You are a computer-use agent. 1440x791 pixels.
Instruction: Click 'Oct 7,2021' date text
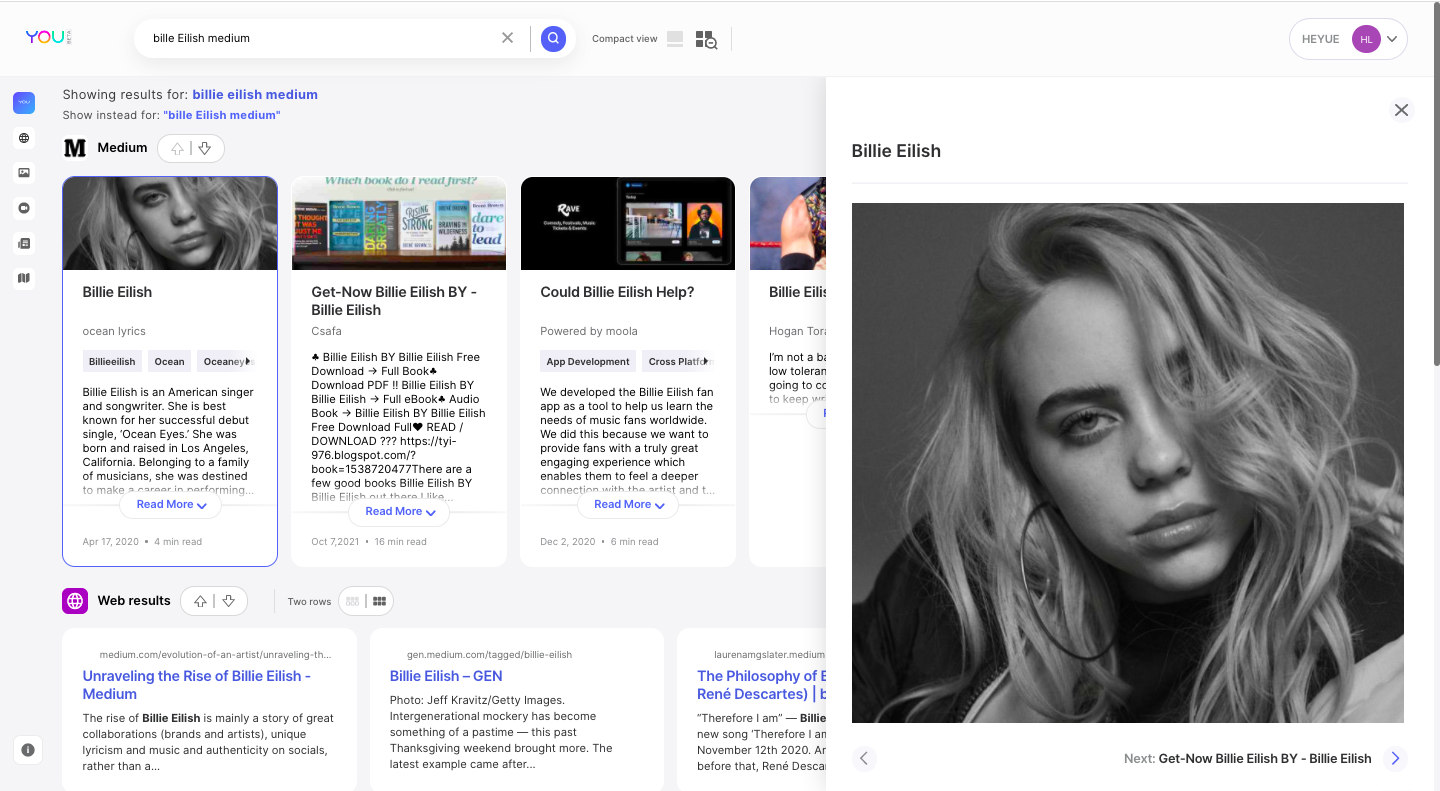(x=335, y=542)
